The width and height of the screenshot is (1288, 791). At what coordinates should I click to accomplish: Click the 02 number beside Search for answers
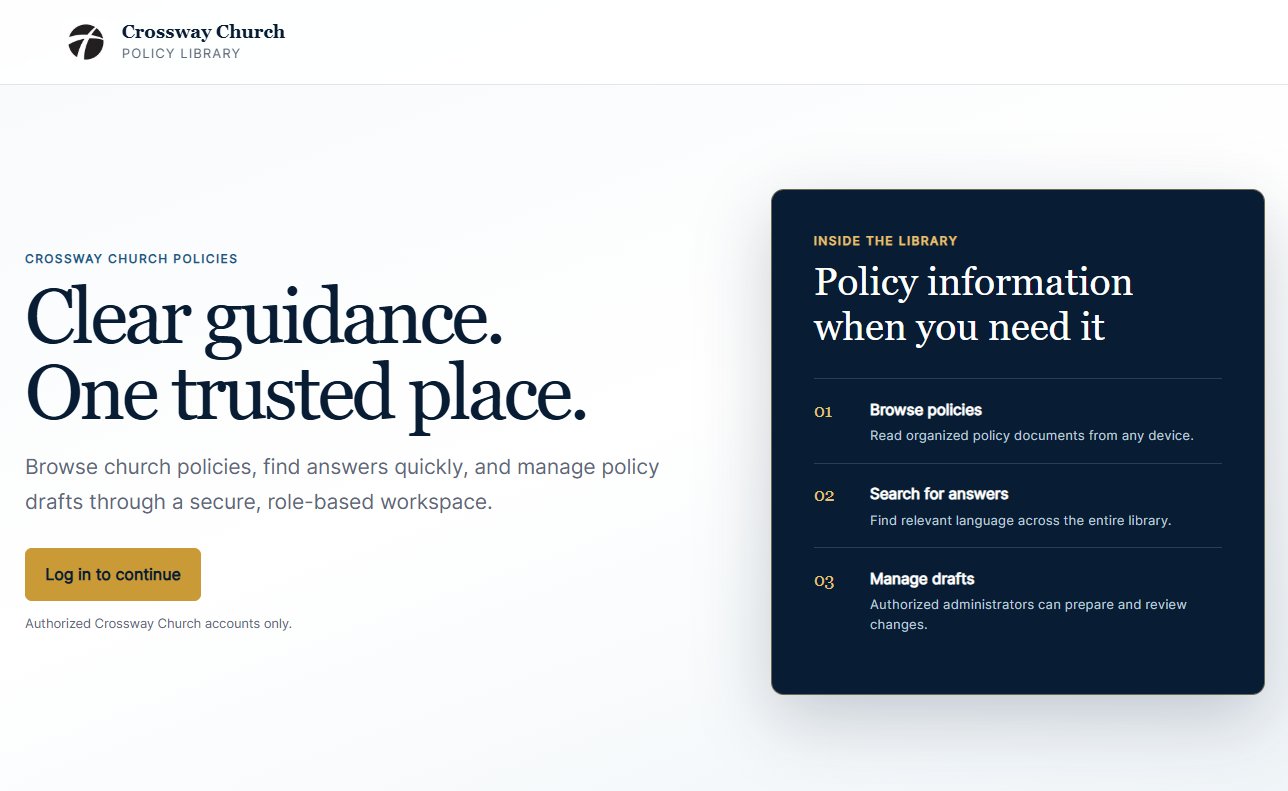[824, 495]
